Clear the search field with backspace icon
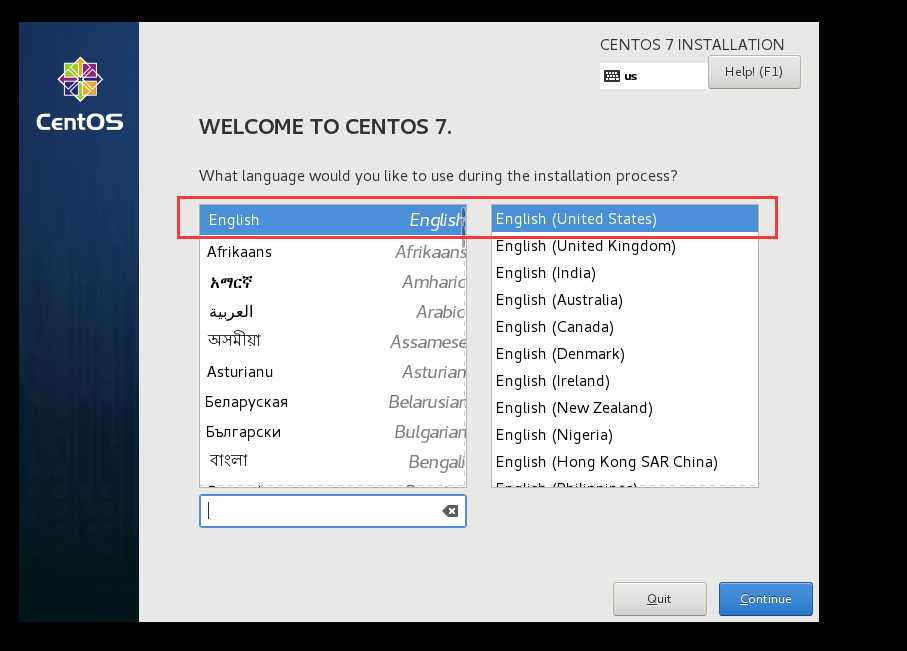This screenshot has height=651, width=907. click(x=450, y=511)
